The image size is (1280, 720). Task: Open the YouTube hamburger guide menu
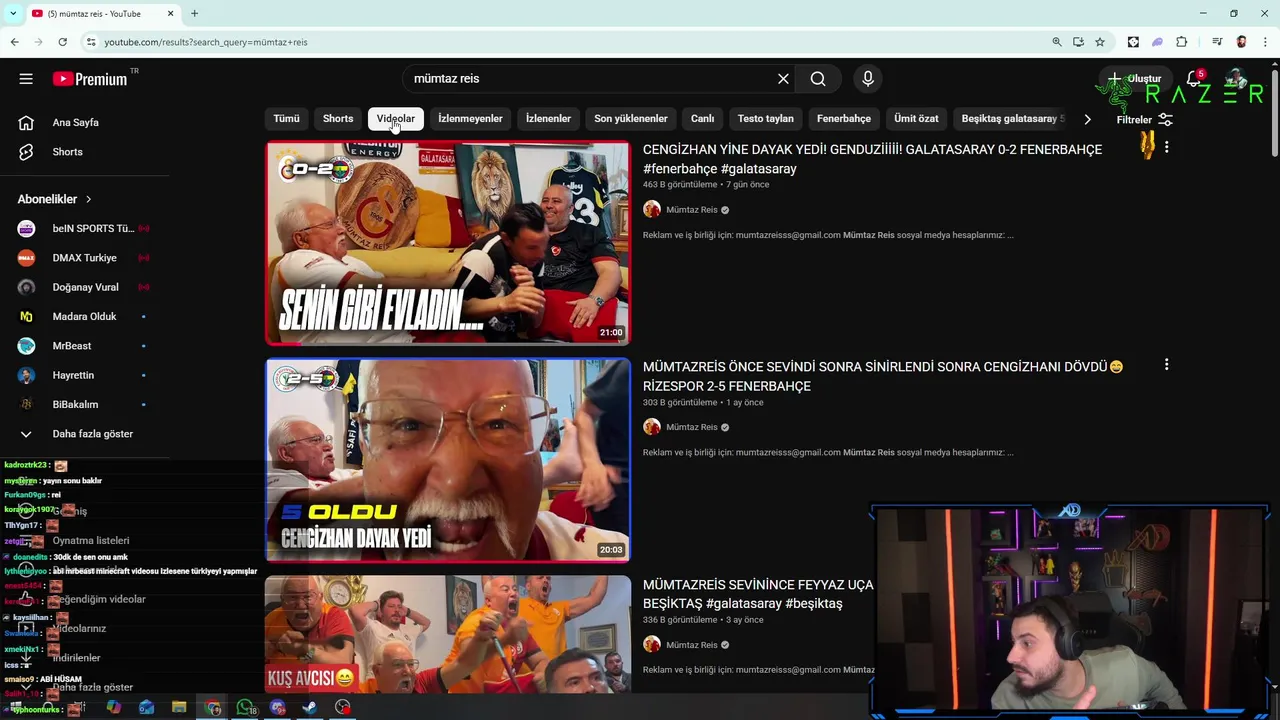pos(26,79)
